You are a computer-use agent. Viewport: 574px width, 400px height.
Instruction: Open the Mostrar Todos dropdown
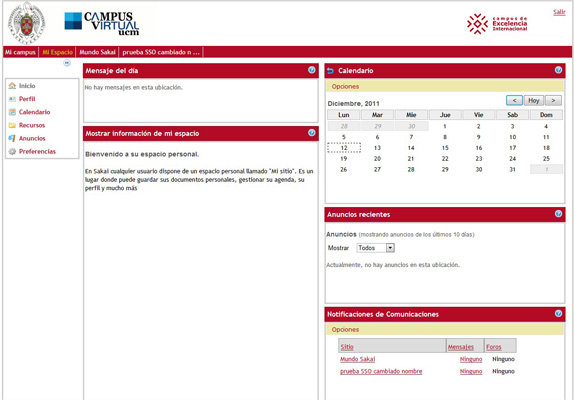point(376,248)
